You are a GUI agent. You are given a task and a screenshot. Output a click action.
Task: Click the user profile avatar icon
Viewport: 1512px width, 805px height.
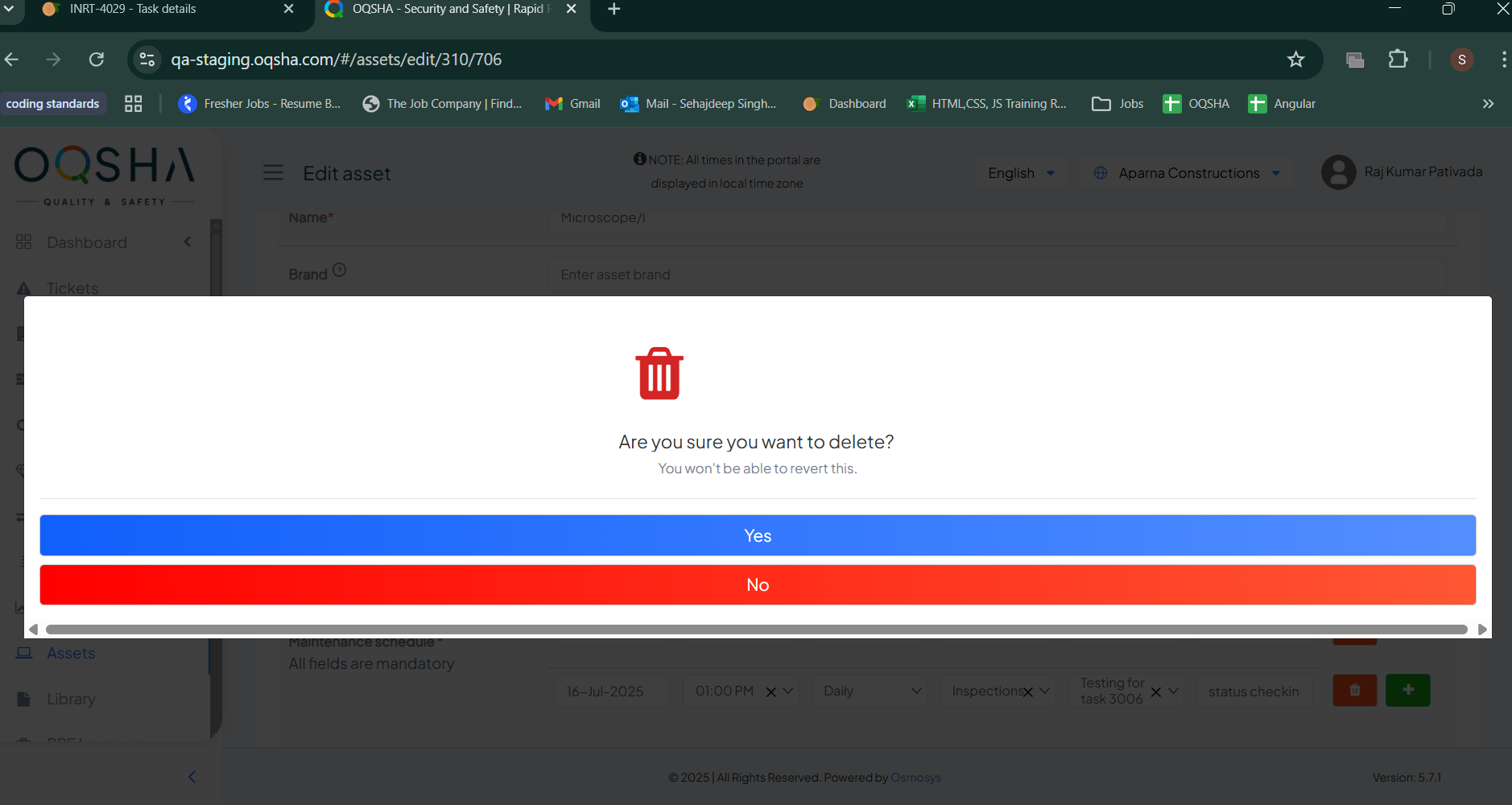click(x=1338, y=172)
